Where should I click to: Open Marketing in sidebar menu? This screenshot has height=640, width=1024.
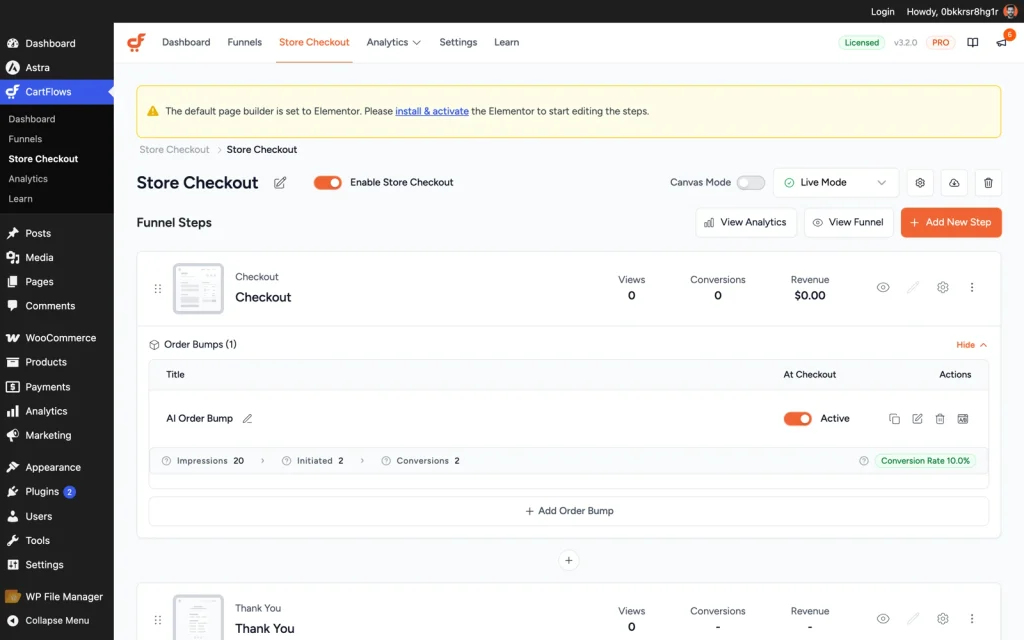[57, 435]
